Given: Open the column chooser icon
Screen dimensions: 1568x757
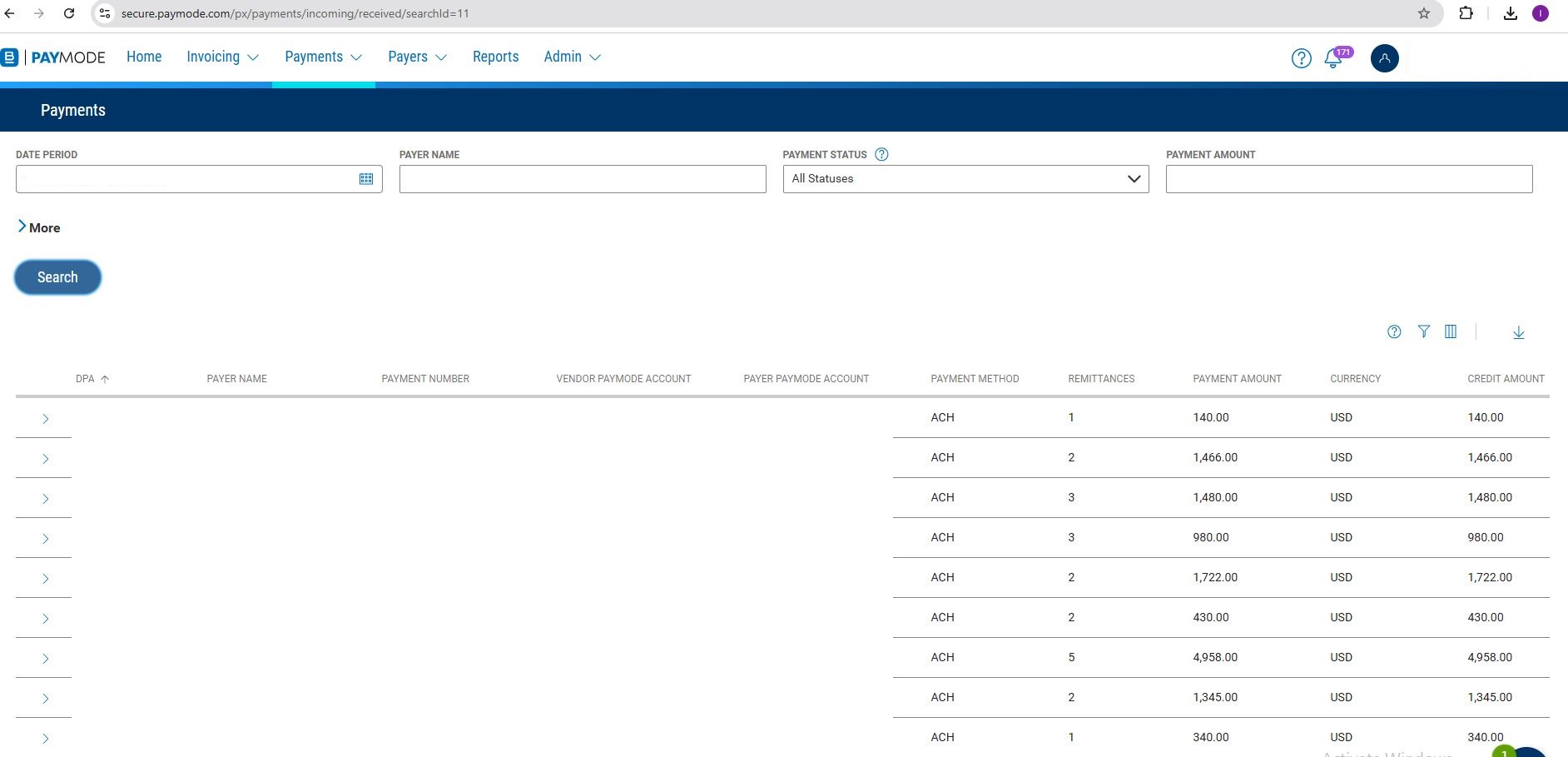Looking at the screenshot, I should (x=1451, y=331).
